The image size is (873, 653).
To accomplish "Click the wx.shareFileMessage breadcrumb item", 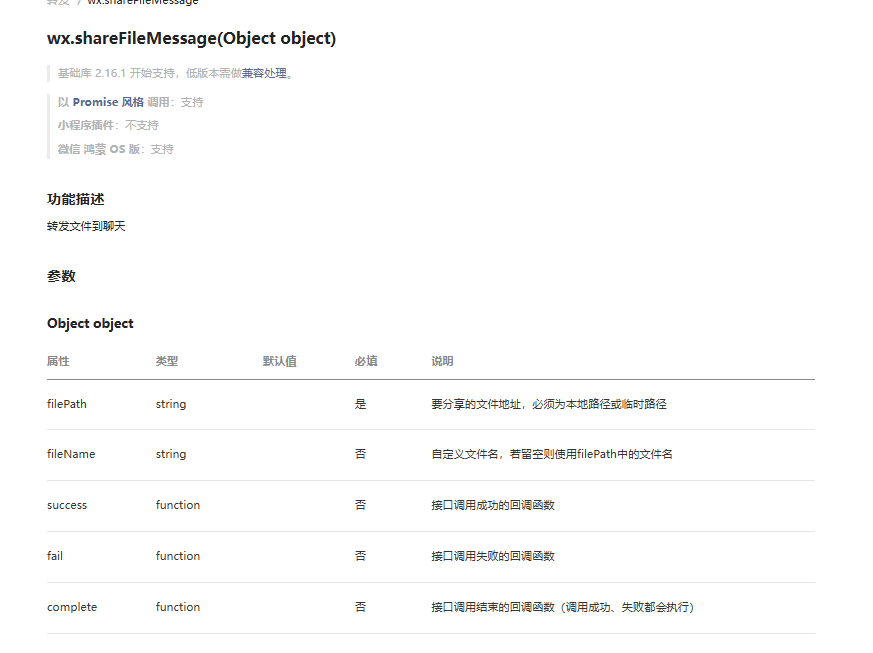I will [143, 2].
